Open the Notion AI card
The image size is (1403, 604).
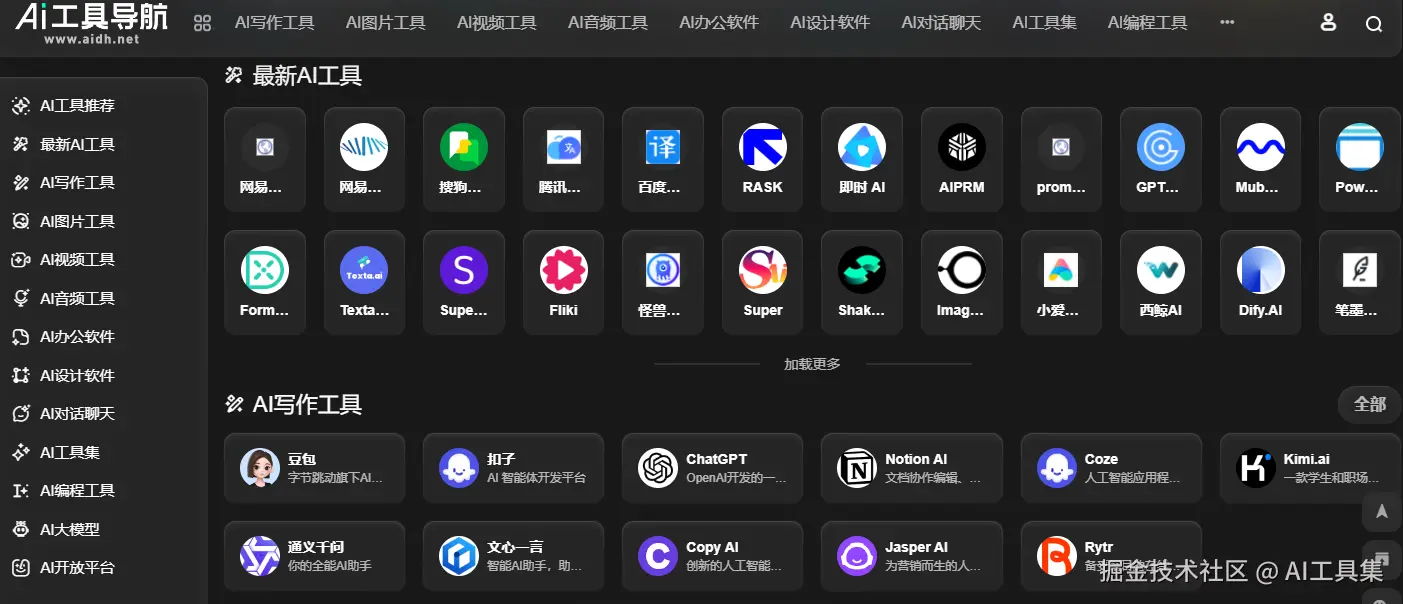click(x=912, y=468)
